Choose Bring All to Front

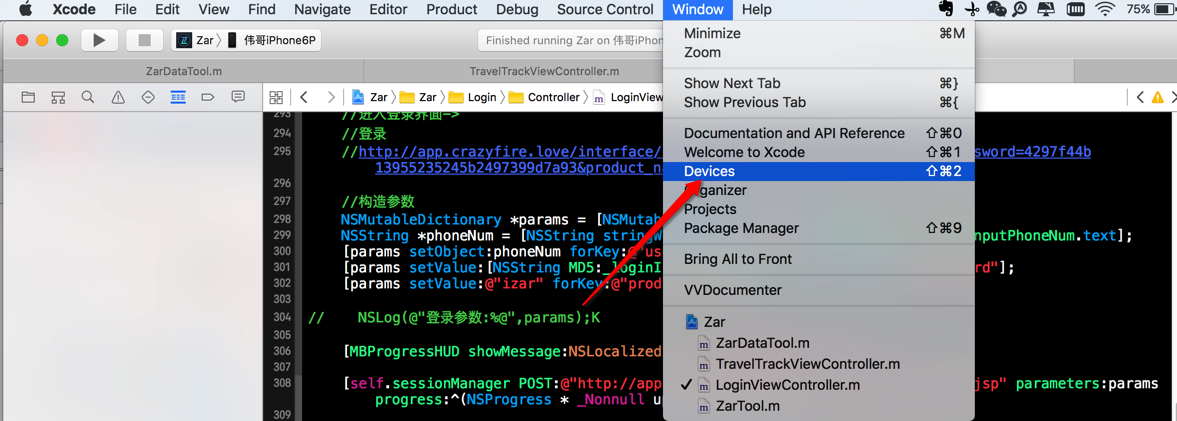point(819,259)
